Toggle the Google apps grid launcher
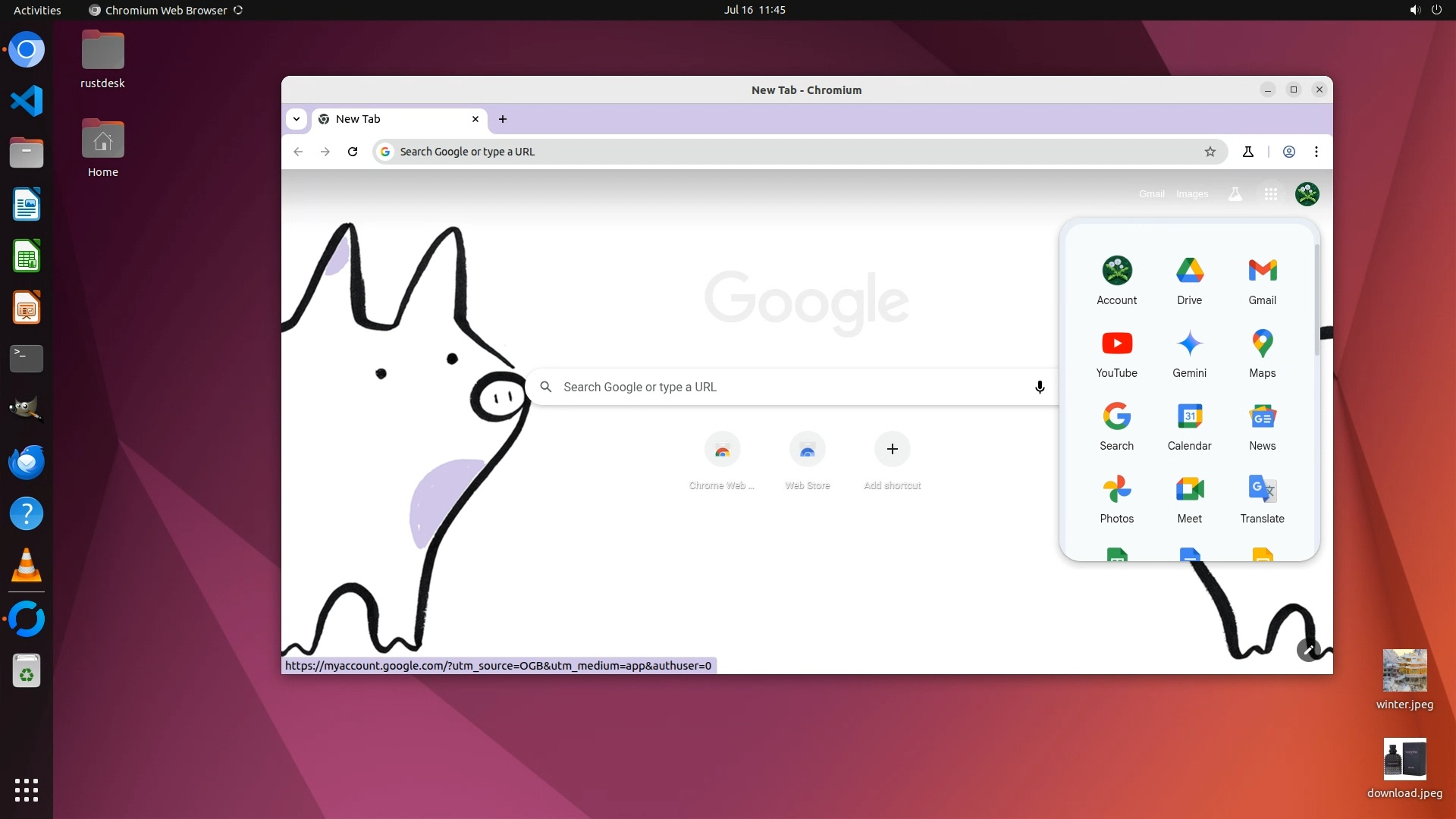Screen dimensions: 1456x819 [1271, 194]
